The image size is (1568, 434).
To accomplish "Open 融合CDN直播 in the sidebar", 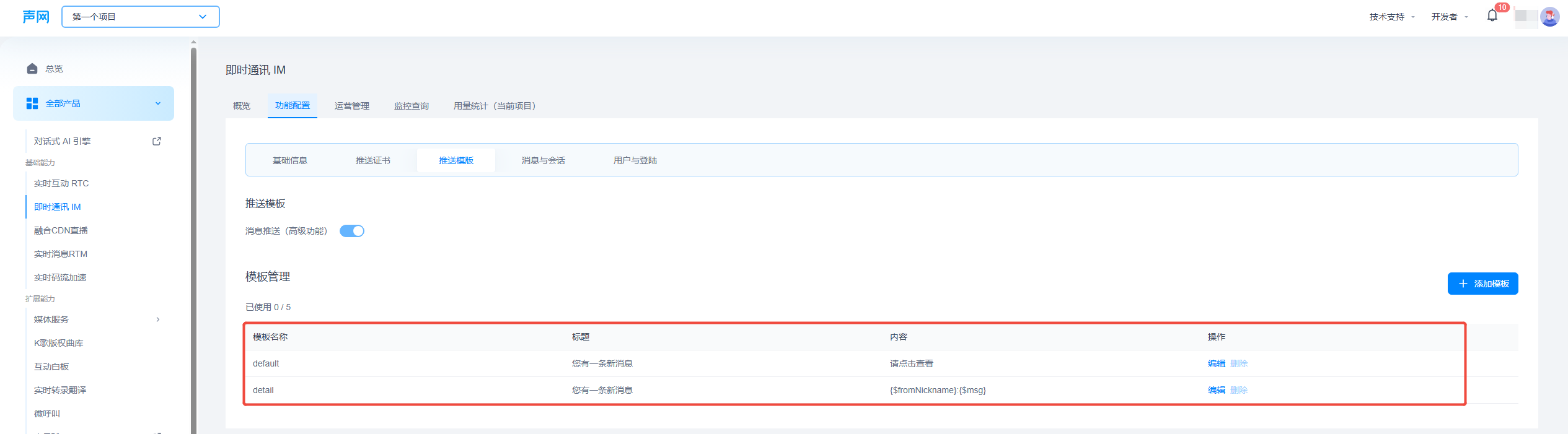I will (x=61, y=230).
